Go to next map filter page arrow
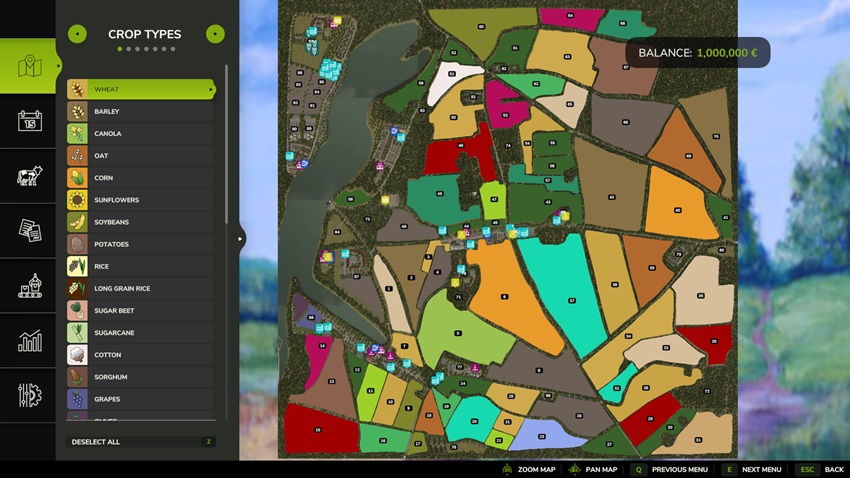850x478 pixels. (215, 34)
